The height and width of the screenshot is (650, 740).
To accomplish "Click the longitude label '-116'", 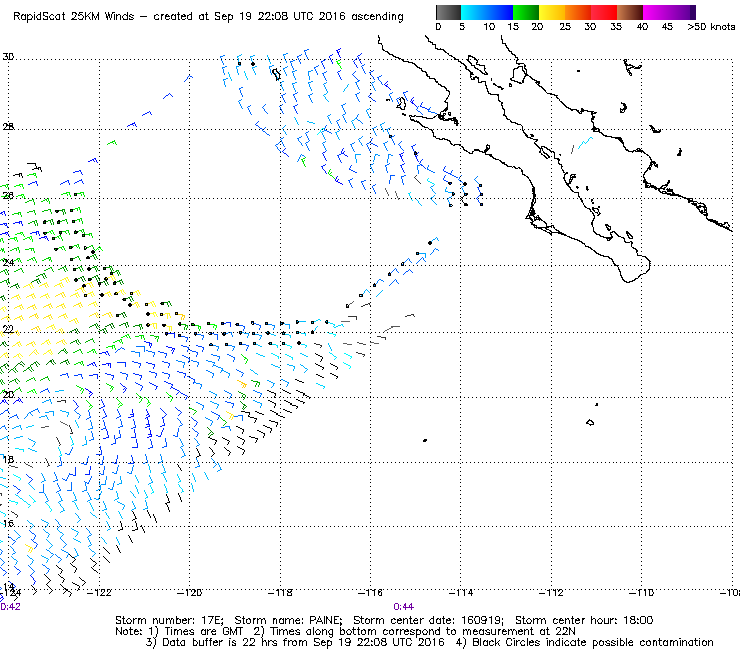I will [x=370, y=593].
